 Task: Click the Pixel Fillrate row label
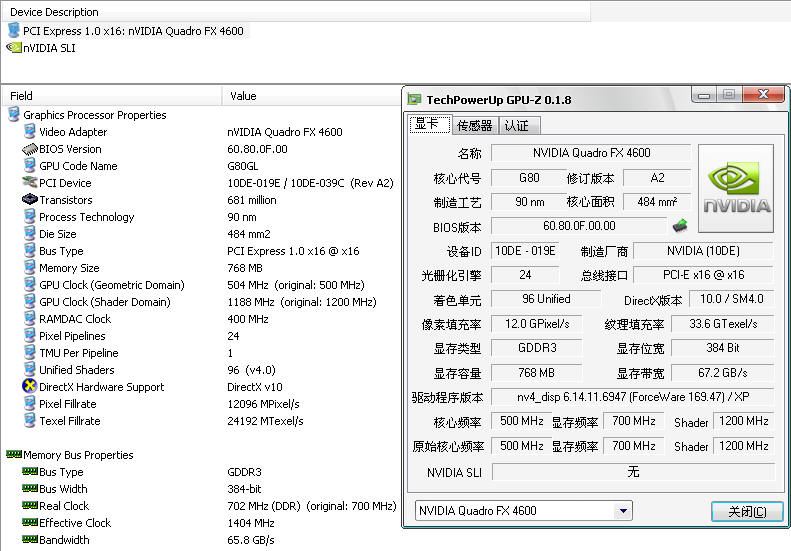click(68, 404)
